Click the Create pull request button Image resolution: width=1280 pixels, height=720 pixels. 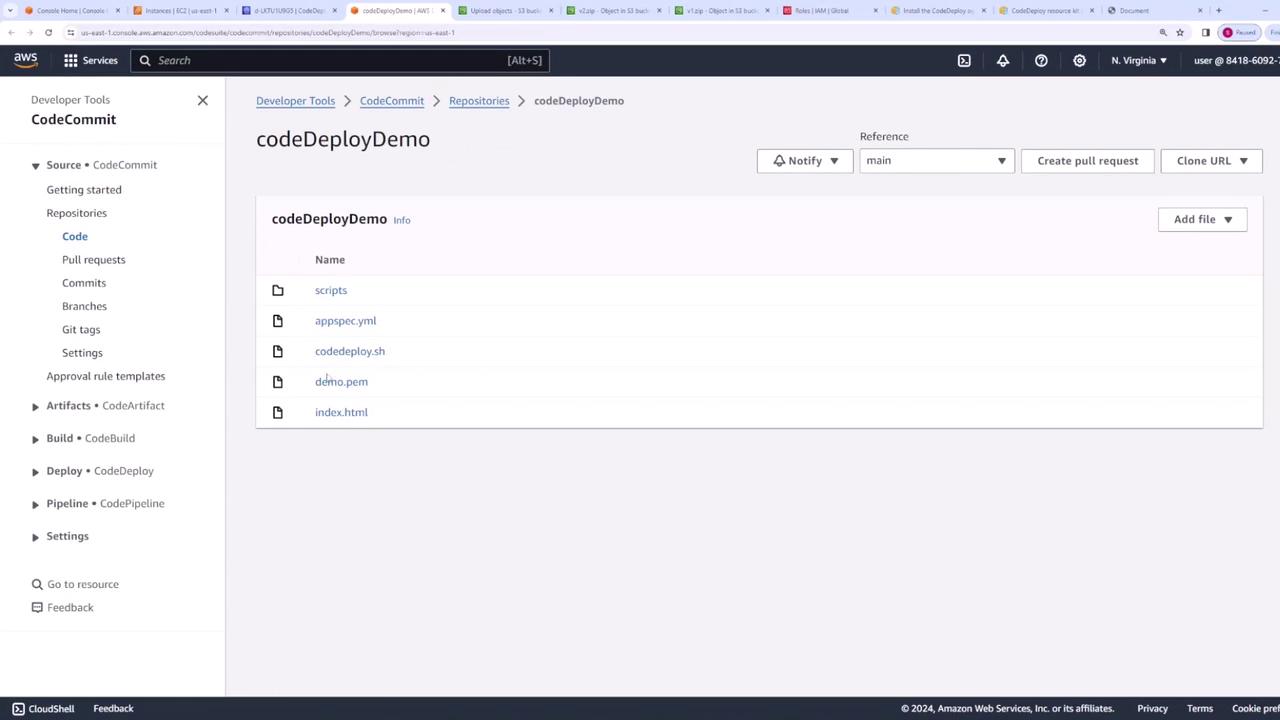1088,161
